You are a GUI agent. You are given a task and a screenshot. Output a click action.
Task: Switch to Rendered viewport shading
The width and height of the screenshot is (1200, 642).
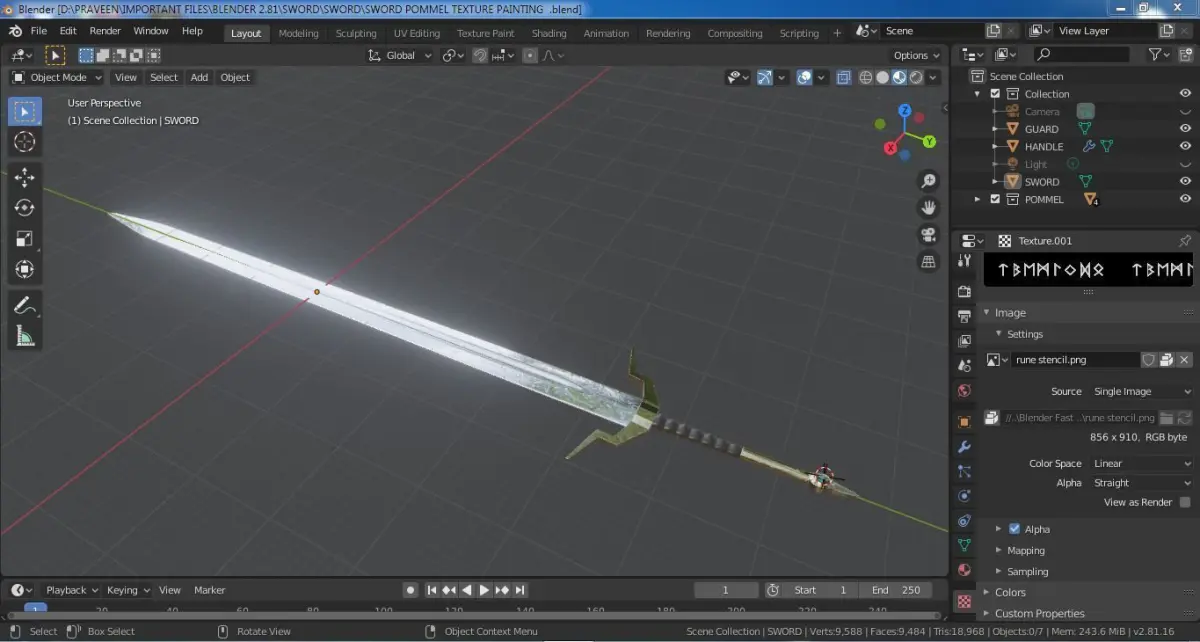916,77
